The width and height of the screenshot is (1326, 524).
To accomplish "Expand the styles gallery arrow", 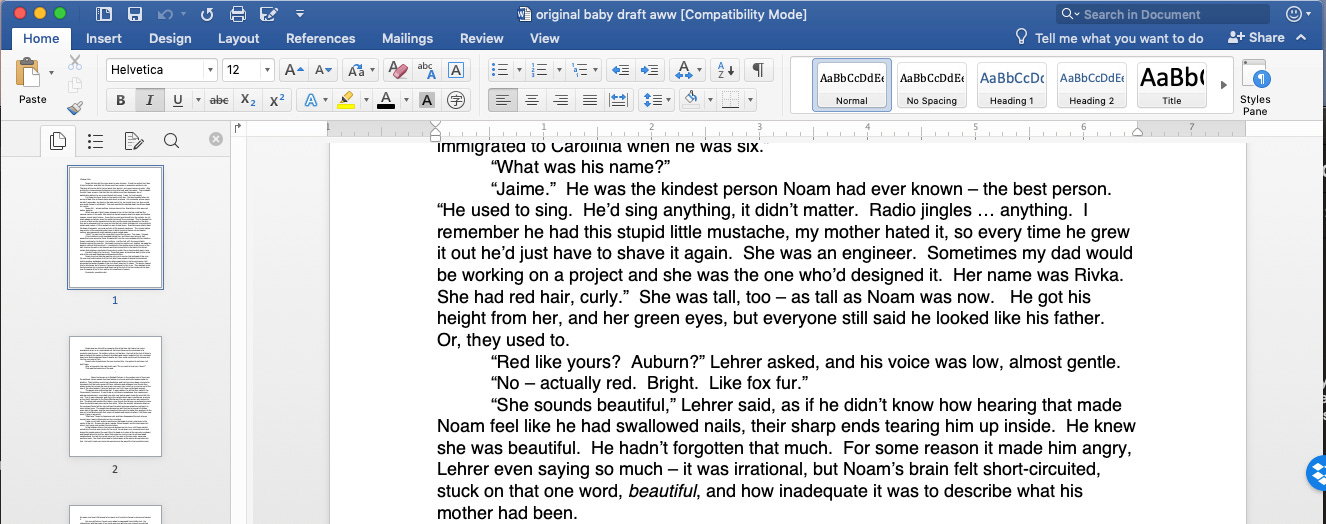I will tap(1223, 85).
